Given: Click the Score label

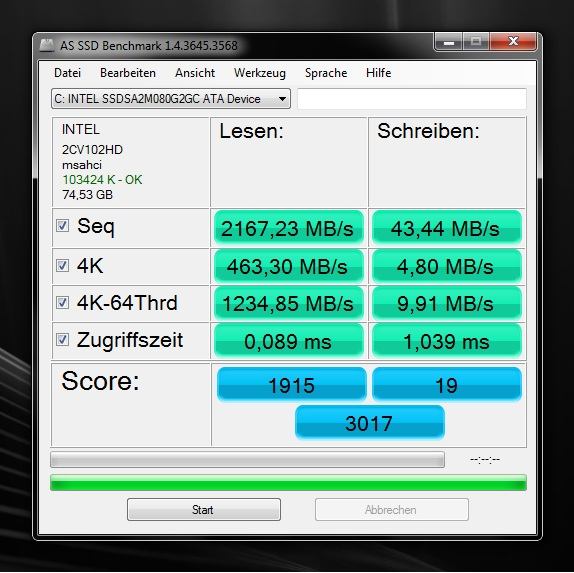Looking at the screenshot, I should [x=100, y=381].
